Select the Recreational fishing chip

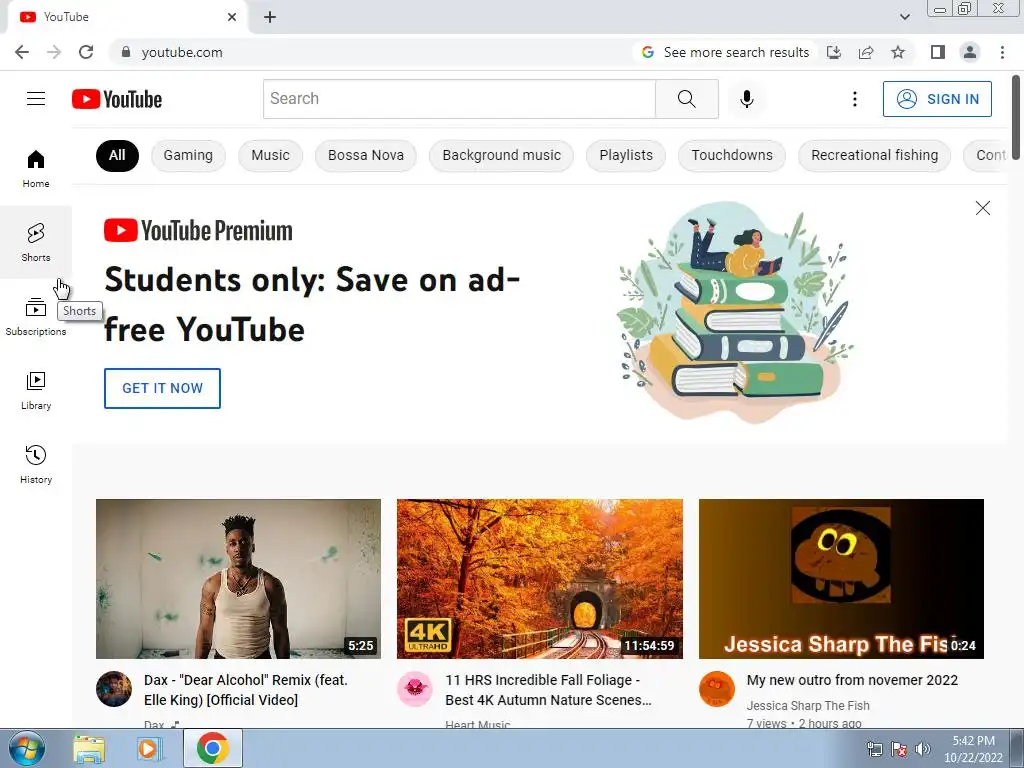874,155
